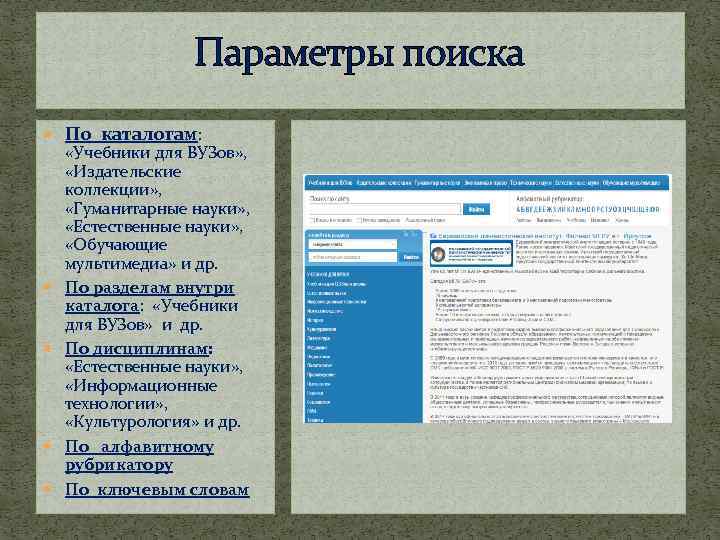
Task: Click the institute logo banner thumbnail
Action: pos(471,253)
